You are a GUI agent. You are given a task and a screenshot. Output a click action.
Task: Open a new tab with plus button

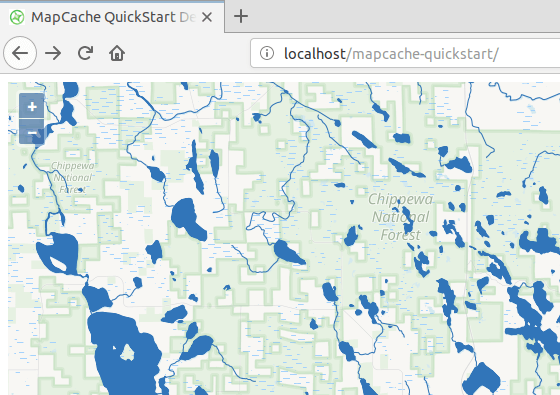[x=241, y=16]
